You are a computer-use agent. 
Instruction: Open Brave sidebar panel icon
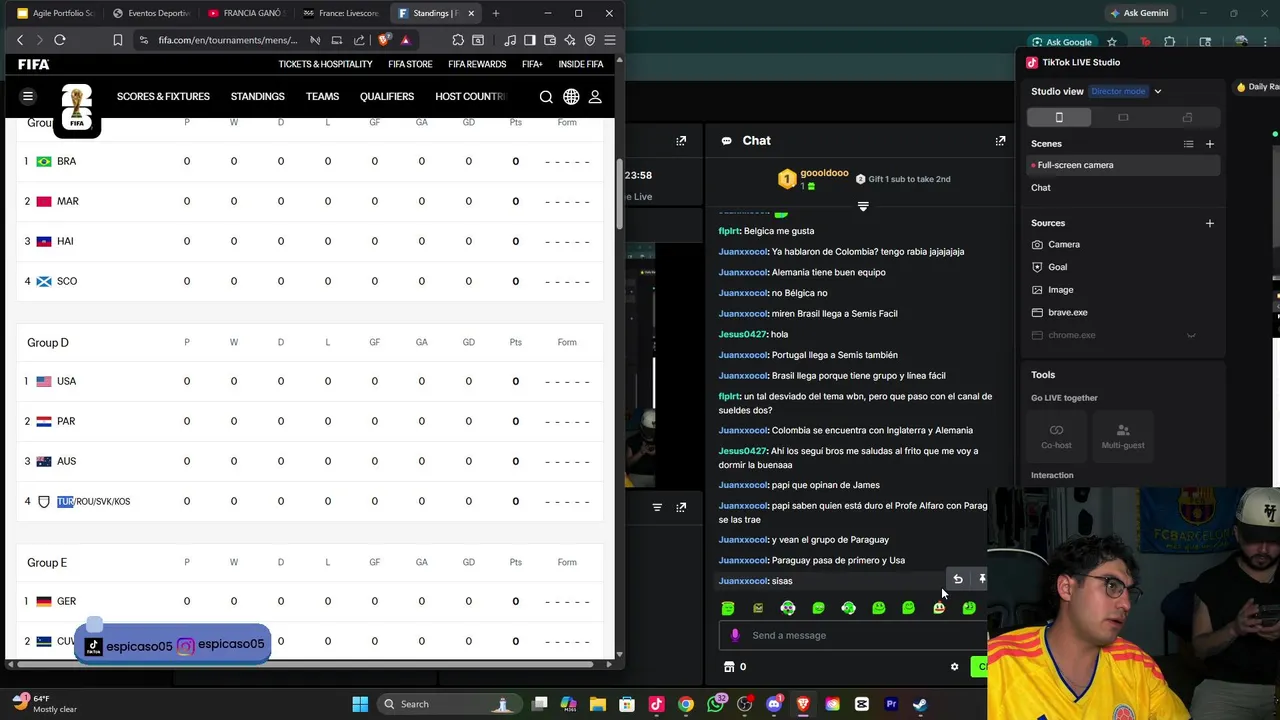[x=530, y=40]
